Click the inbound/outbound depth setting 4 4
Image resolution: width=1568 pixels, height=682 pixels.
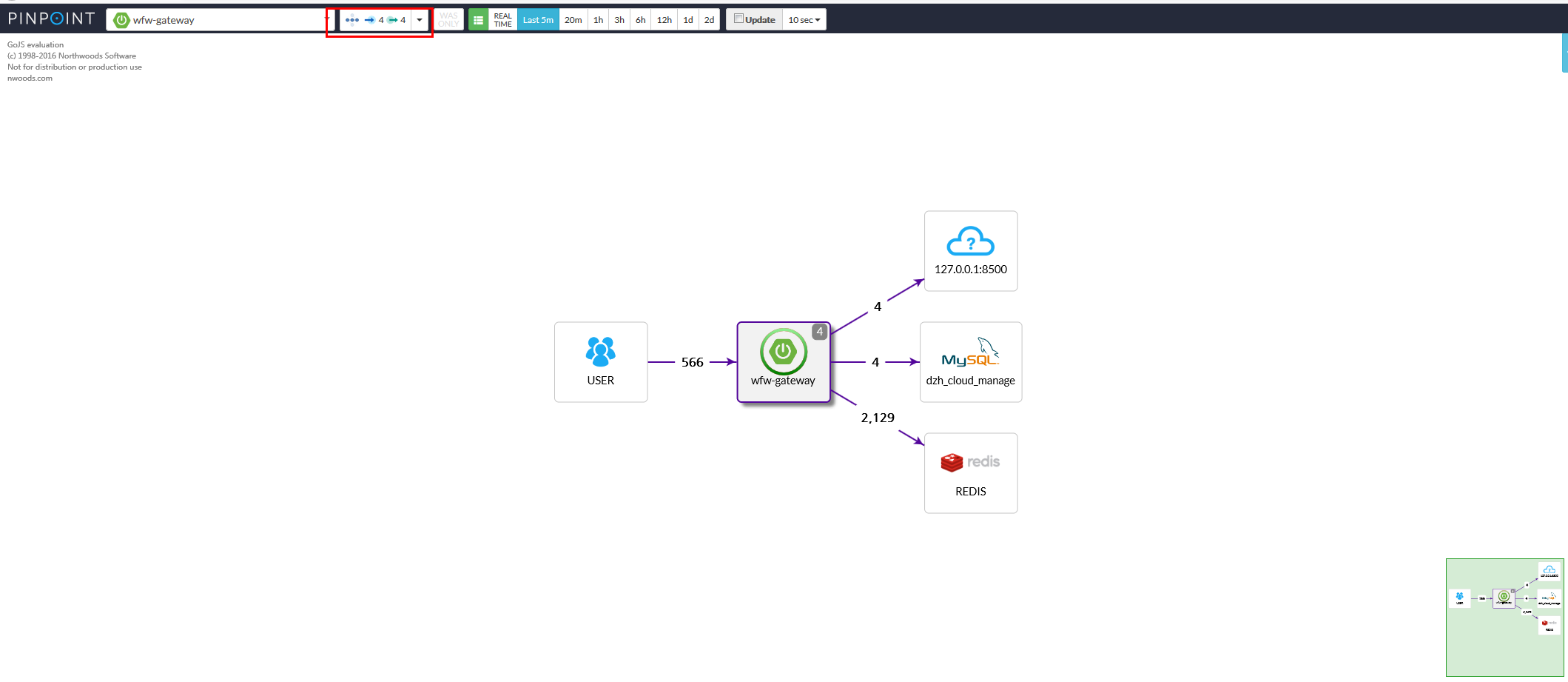point(377,20)
